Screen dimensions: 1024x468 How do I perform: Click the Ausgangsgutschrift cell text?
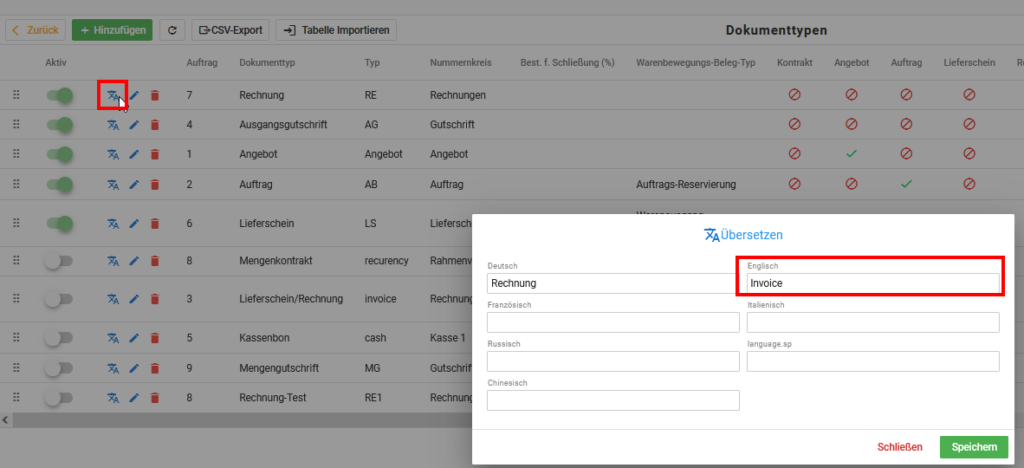point(283,125)
